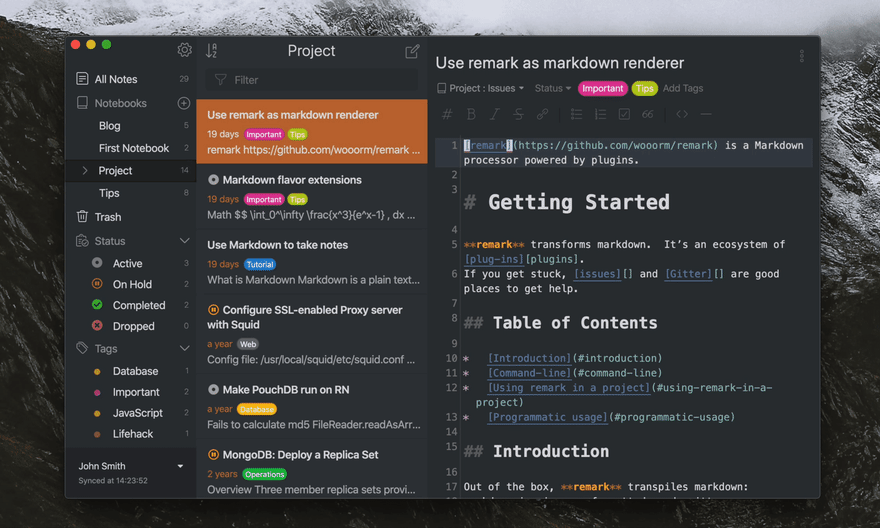Insert a task checkbox list
The width and height of the screenshot is (880, 528).
coord(624,114)
